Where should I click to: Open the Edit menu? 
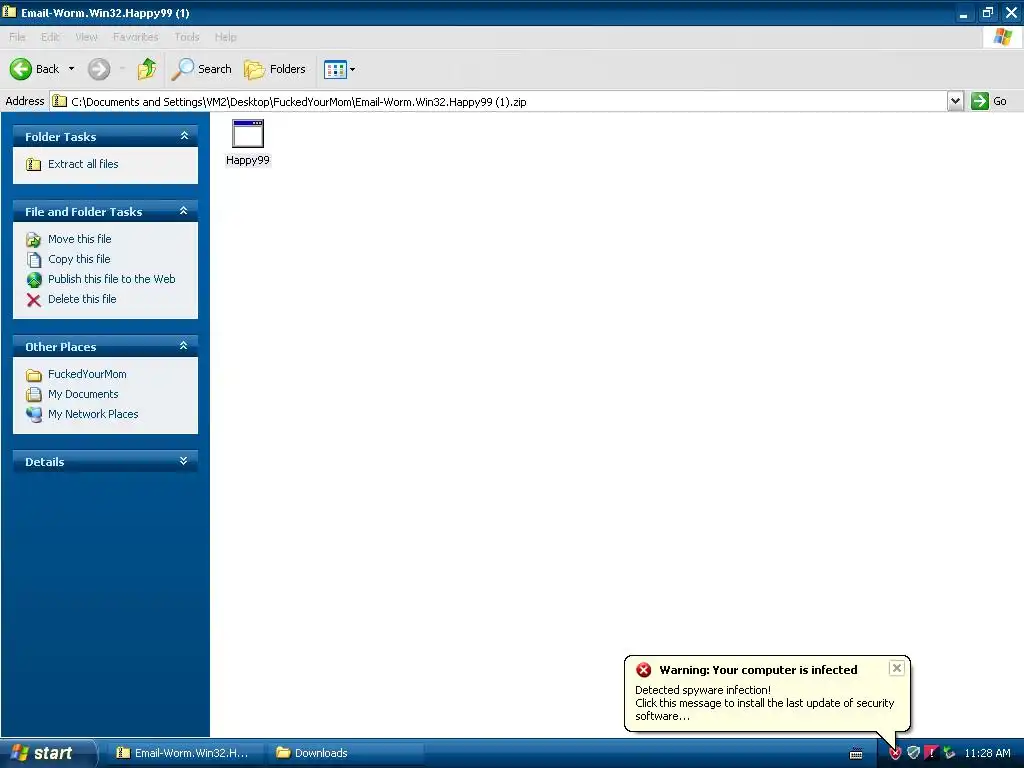coord(50,37)
